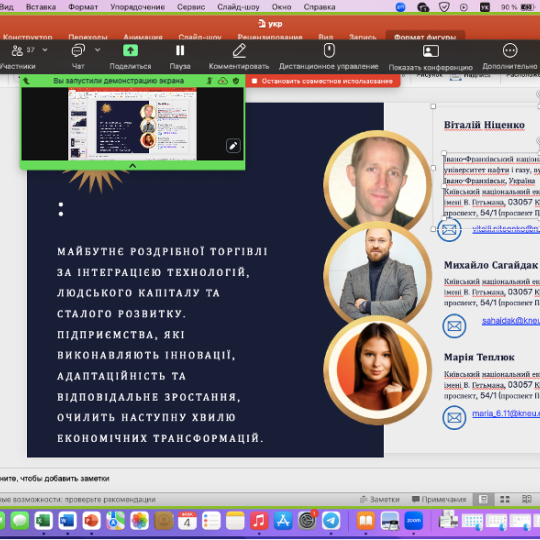Open the Сервис menu

[191, 7]
